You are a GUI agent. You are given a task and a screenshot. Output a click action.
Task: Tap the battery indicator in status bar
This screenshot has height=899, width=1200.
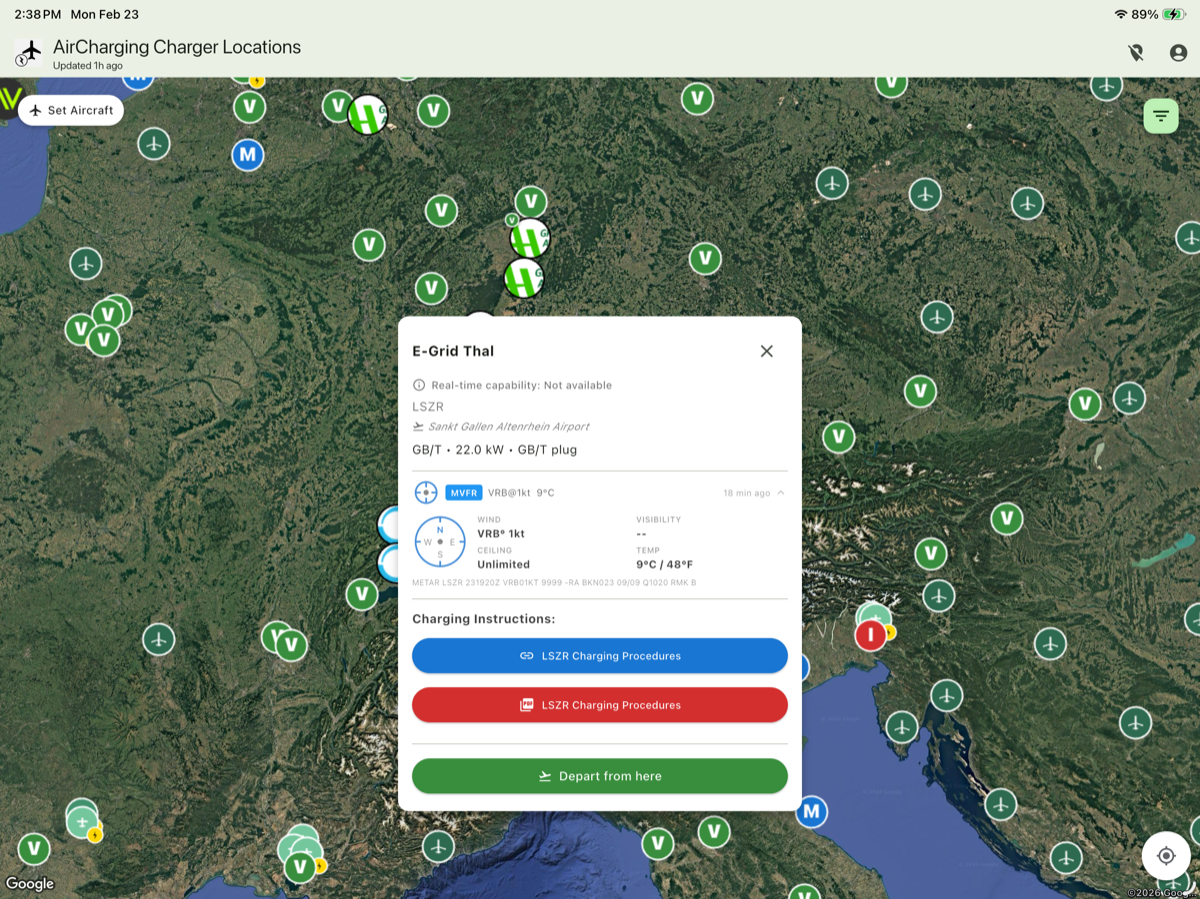point(1173,15)
